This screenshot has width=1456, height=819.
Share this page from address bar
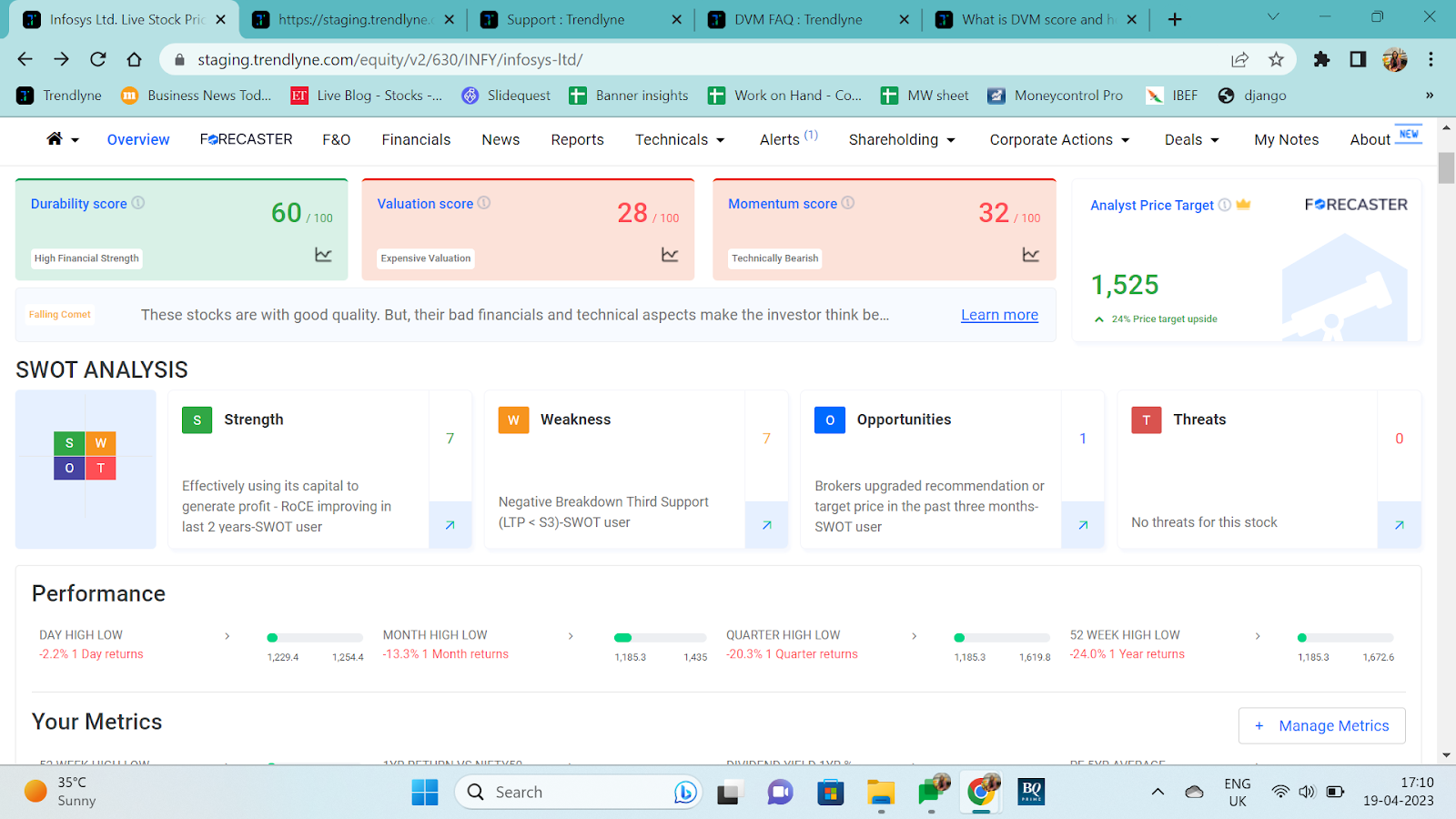pos(1239,59)
